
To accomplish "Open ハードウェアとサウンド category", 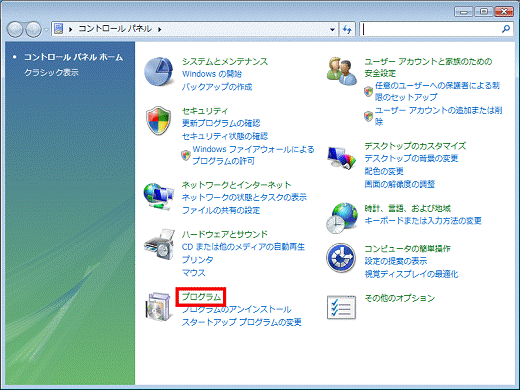I will pos(225,234).
